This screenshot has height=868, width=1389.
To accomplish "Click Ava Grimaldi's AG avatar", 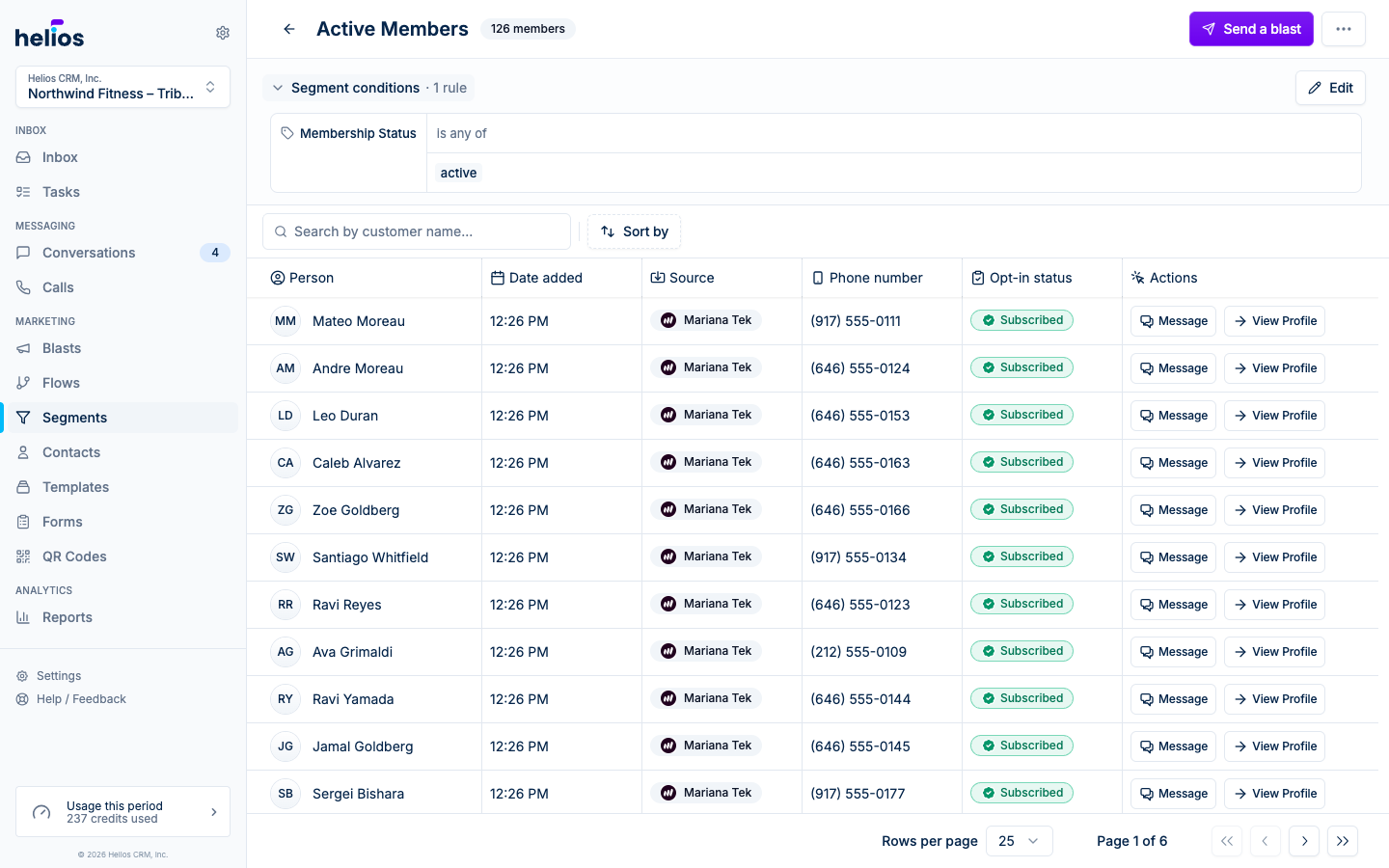I will tap(286, 652).
